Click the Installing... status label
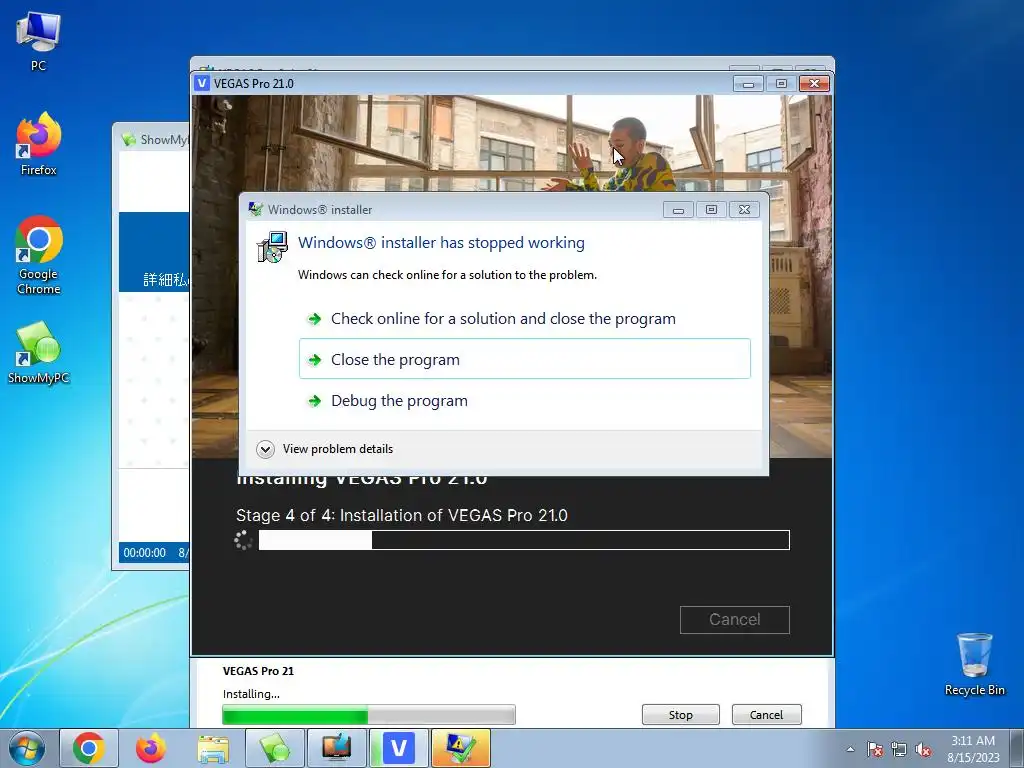The width and height of the screenshot is (1024, 768). (251, 694)
